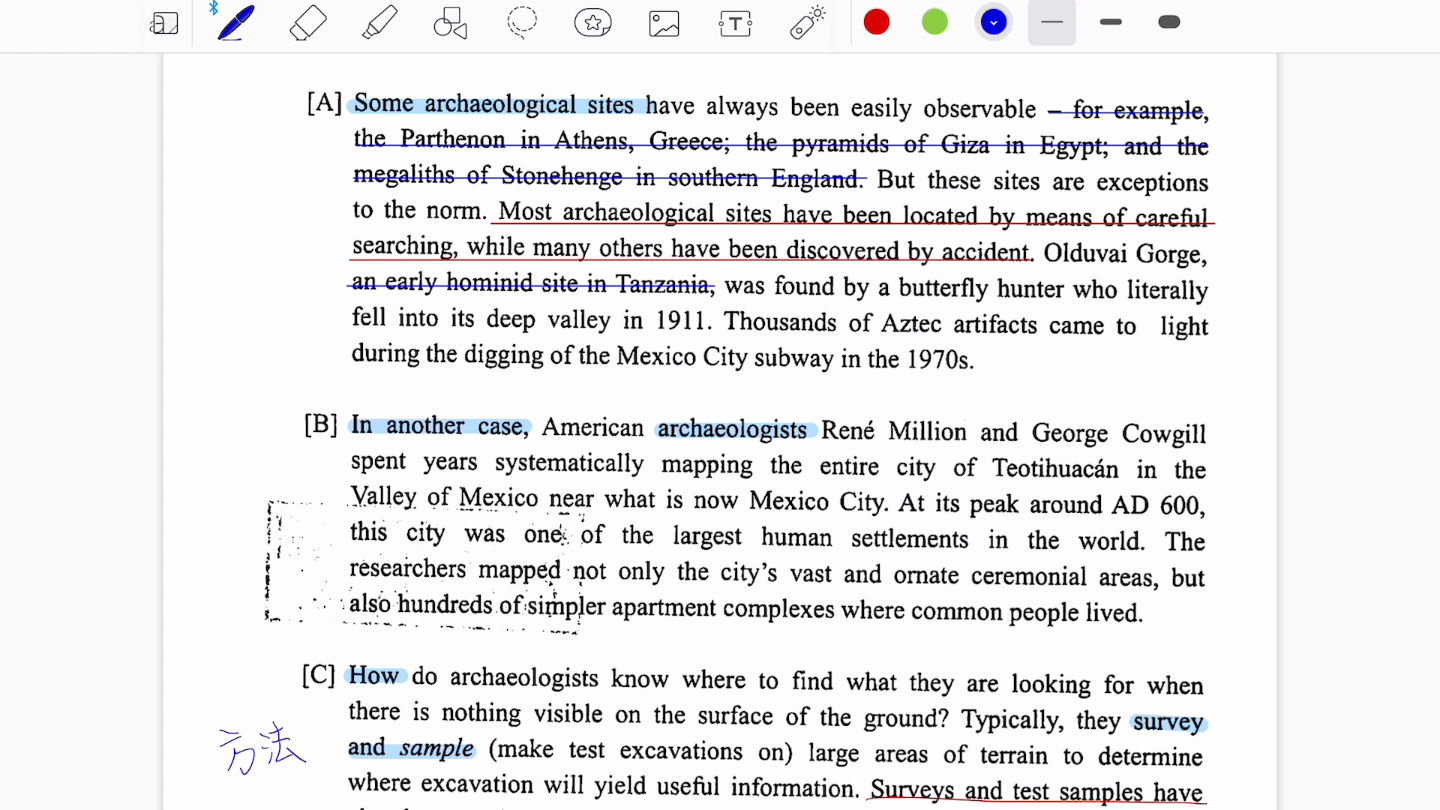Screen dimensions: 1440x810
Task: Click the names 'René Million'
Action: tap(894, 432)
